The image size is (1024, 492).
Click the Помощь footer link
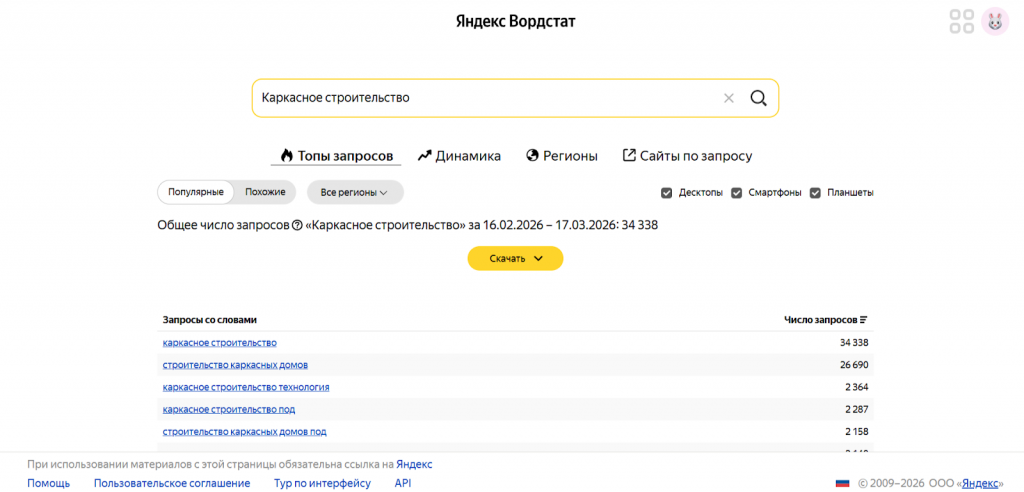[48, 484]
